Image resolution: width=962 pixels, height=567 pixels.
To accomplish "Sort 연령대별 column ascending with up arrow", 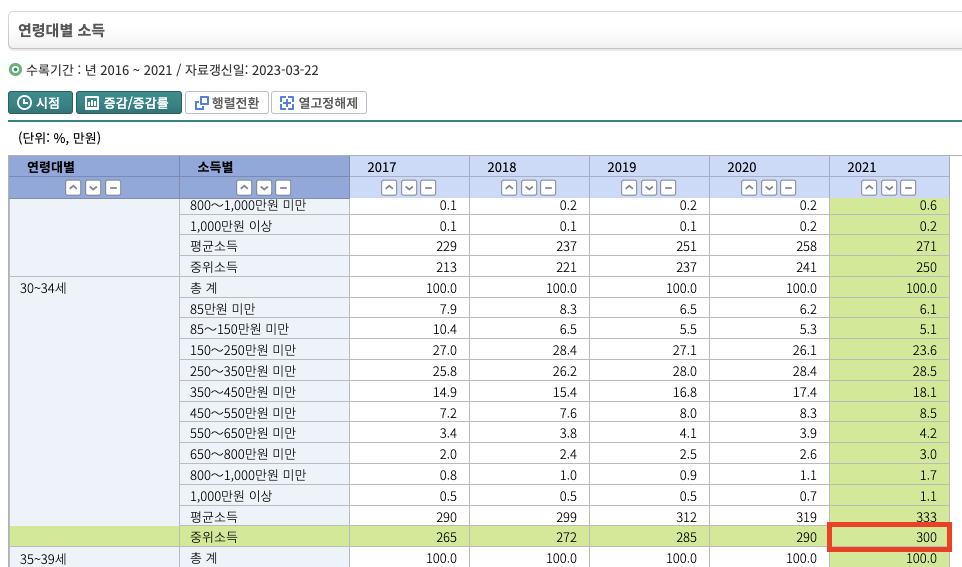I will tap(73, 188).
